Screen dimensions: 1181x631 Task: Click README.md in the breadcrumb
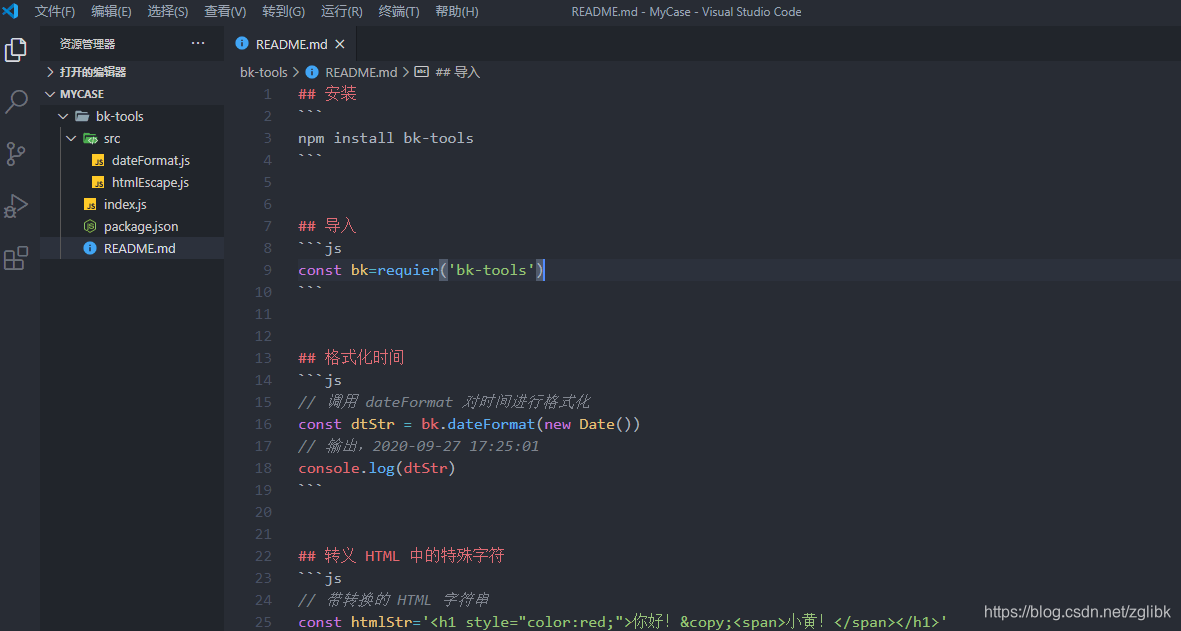tap(361, 72)
